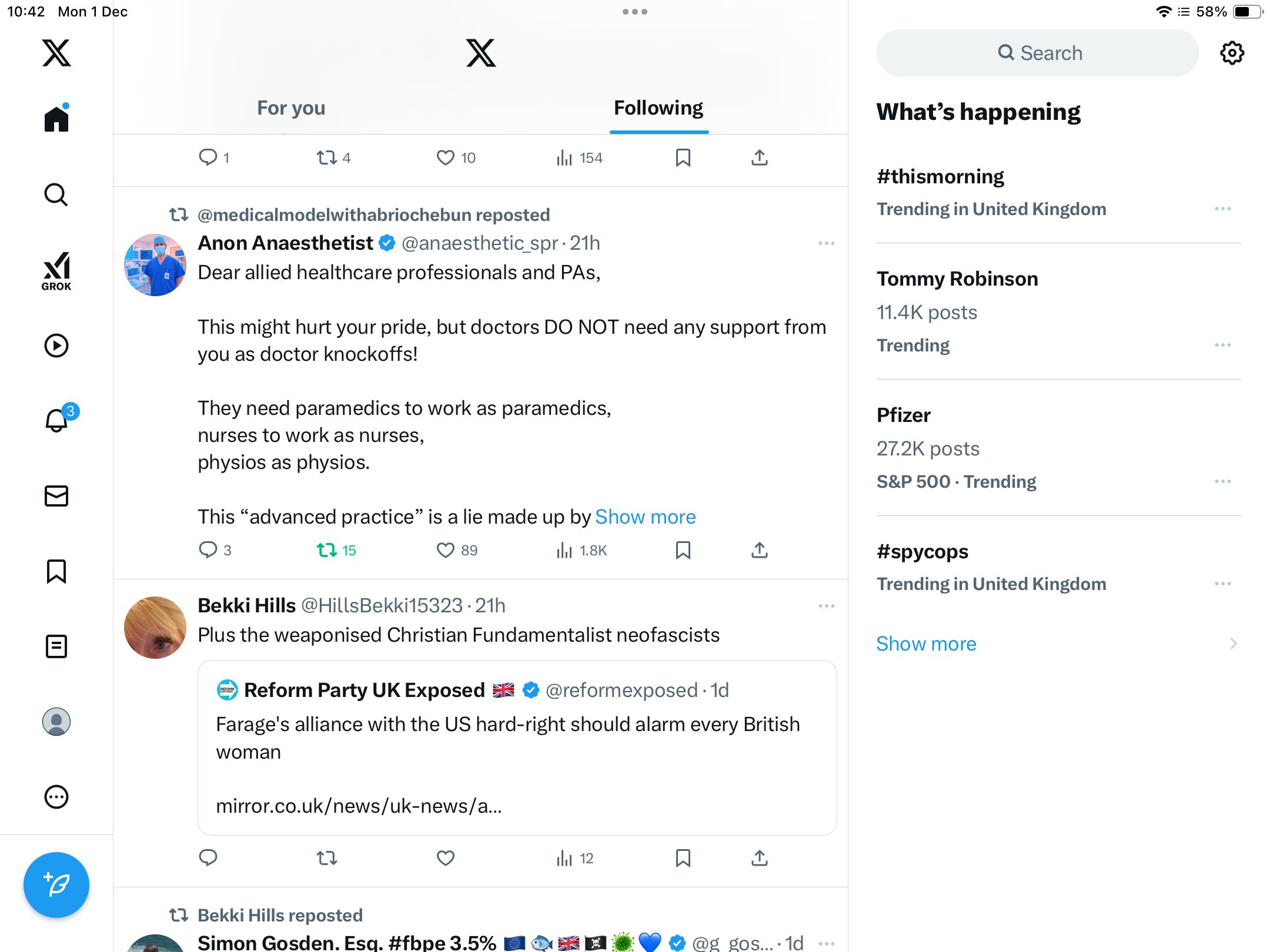Viewport: 1270px width, 952px height.
Task: Select the Following tab
Action: (x=659, y=108)
